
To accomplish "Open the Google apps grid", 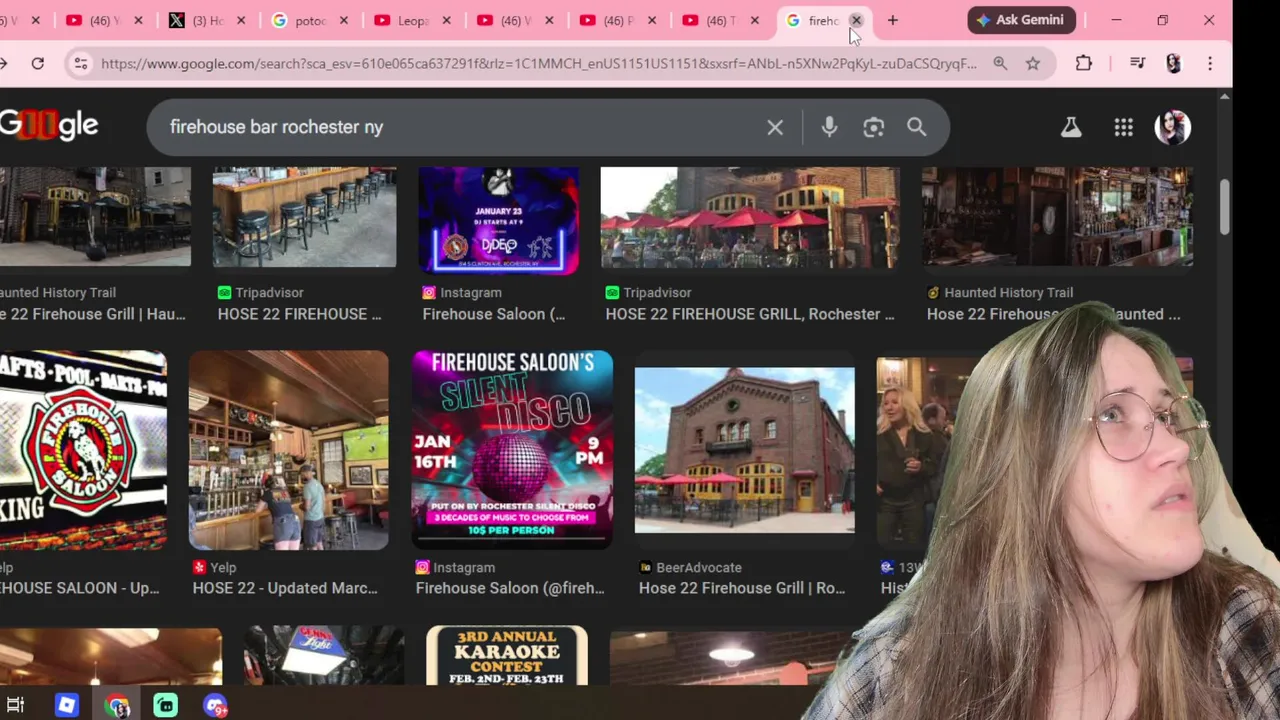I will (1124, 127).
